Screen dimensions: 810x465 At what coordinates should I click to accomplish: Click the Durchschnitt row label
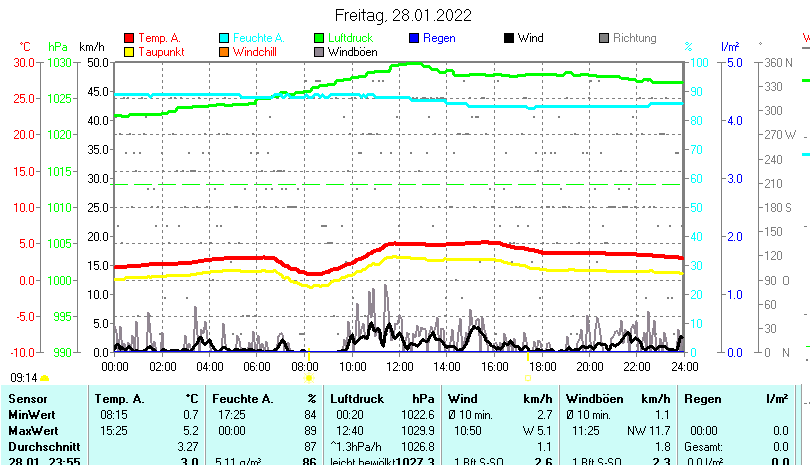[42, 444]
